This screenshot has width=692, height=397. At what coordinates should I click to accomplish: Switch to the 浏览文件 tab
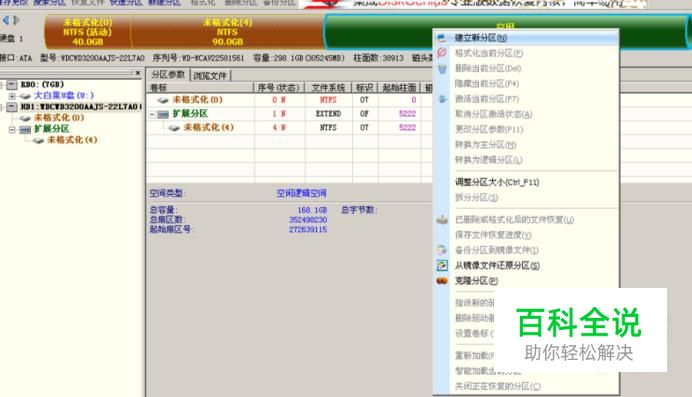tap(210, 76)
